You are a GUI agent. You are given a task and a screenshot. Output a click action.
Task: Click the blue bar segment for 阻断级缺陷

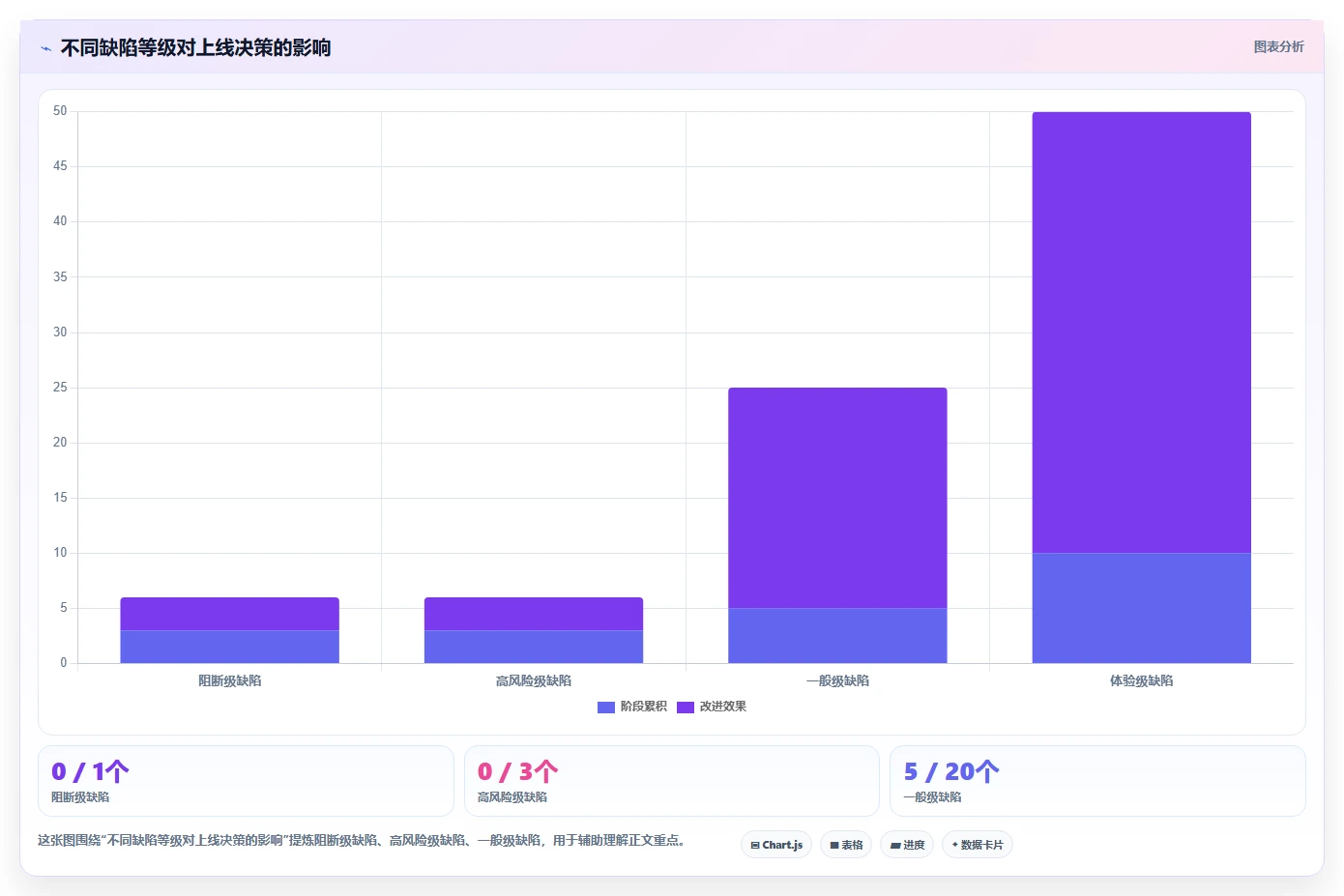point(229,647)
